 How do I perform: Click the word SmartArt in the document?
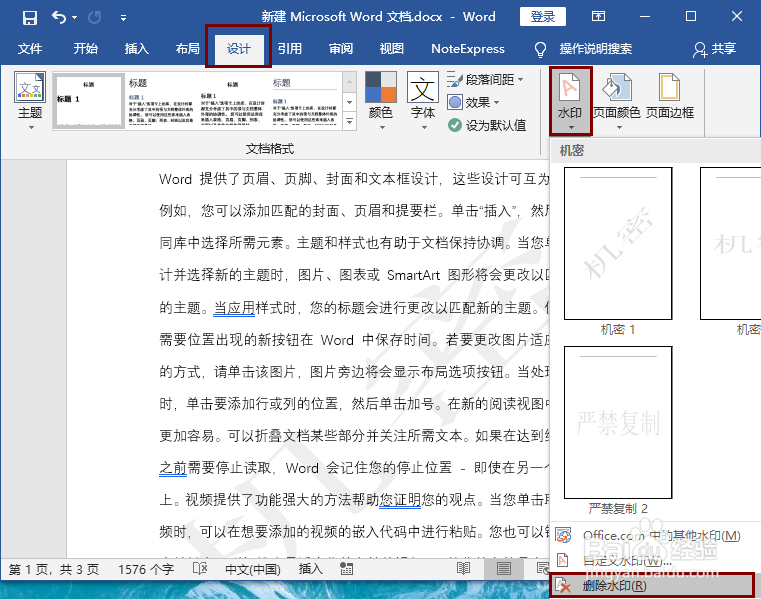click(413, 276)
